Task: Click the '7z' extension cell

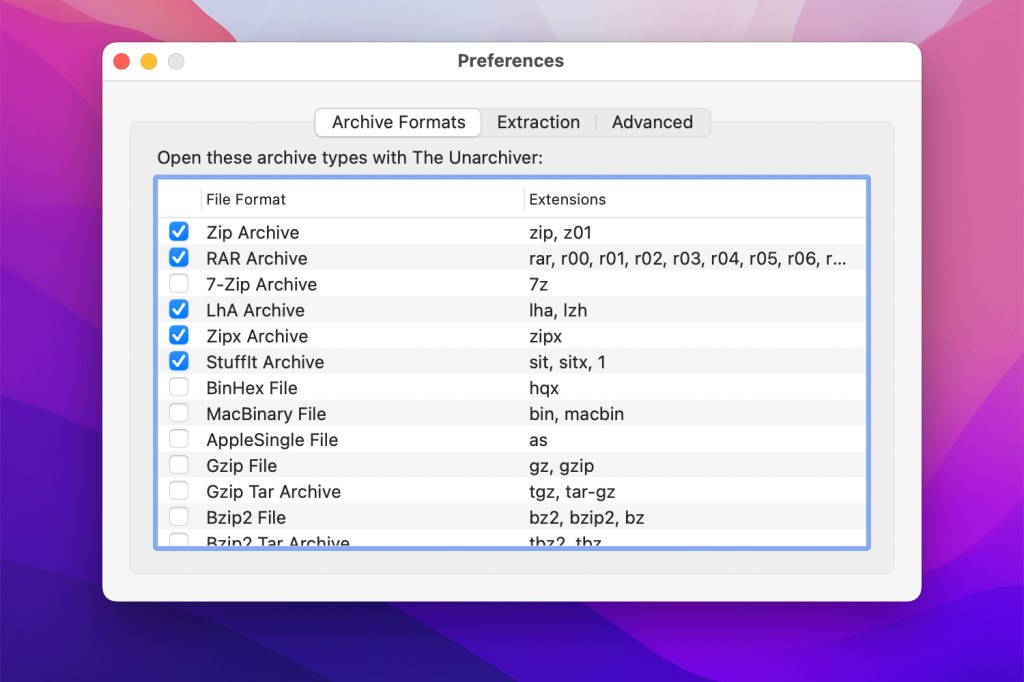Action: pos(539,285)
